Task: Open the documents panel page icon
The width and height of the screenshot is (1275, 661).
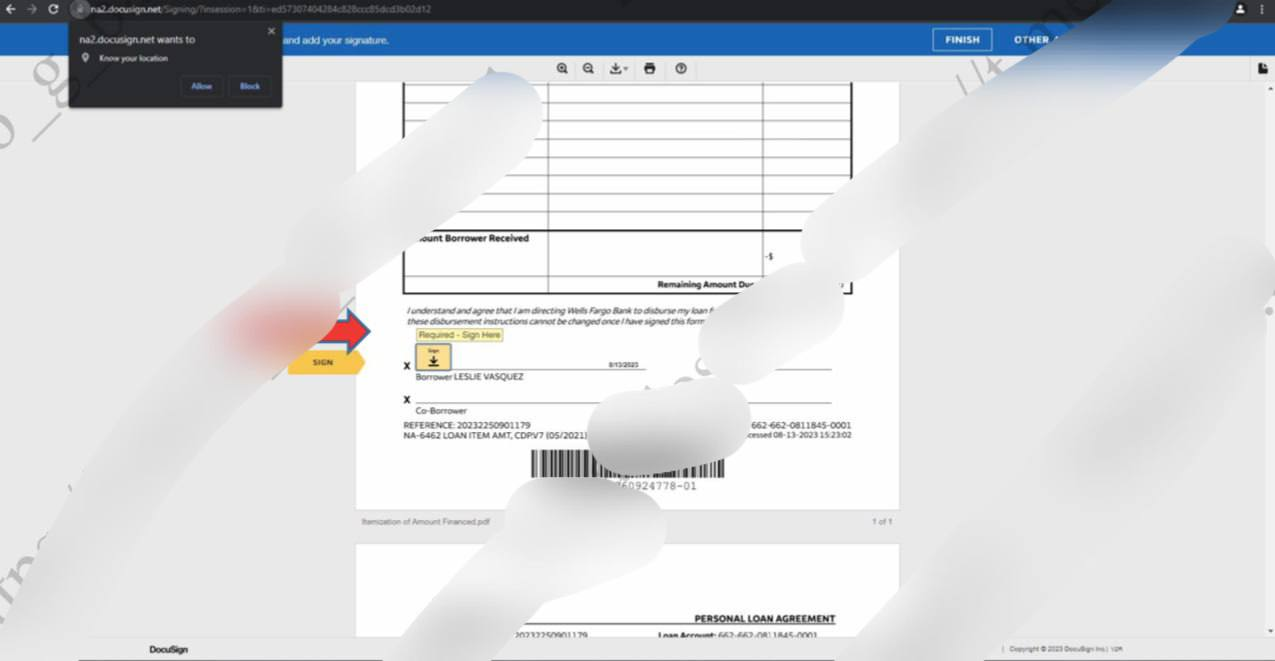Action: (x=1262, y=68)
